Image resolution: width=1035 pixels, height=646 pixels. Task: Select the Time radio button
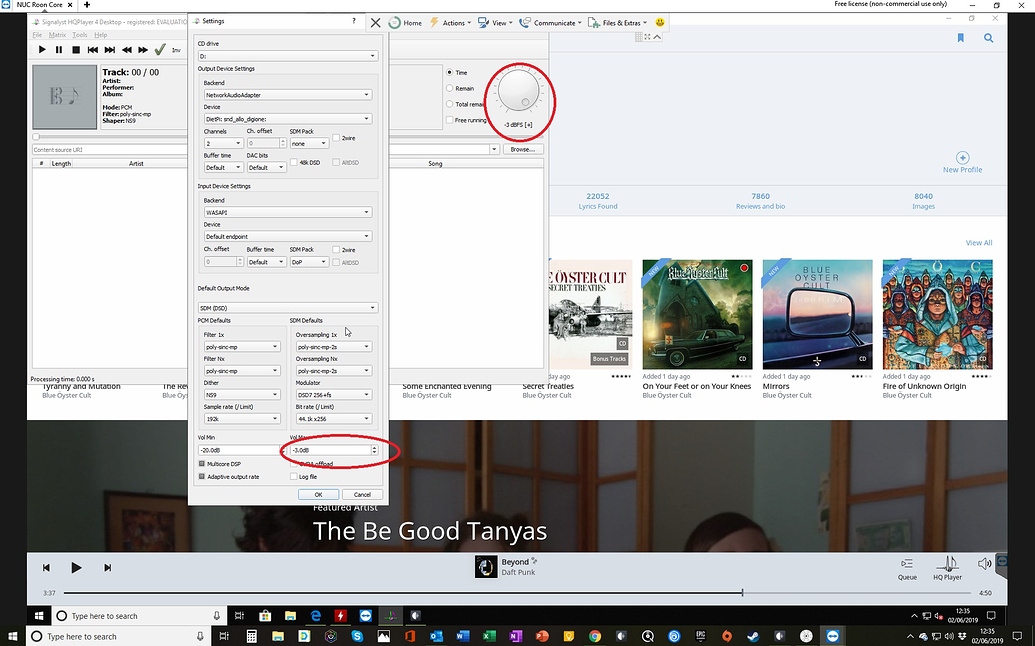450,73
